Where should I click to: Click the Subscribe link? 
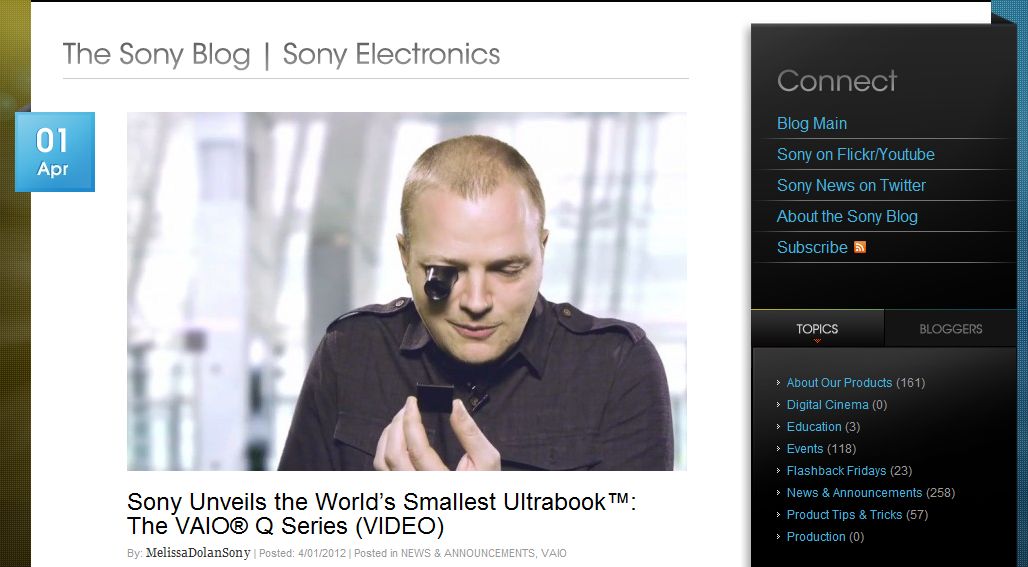pyautogui.click(x=812, y=247)
